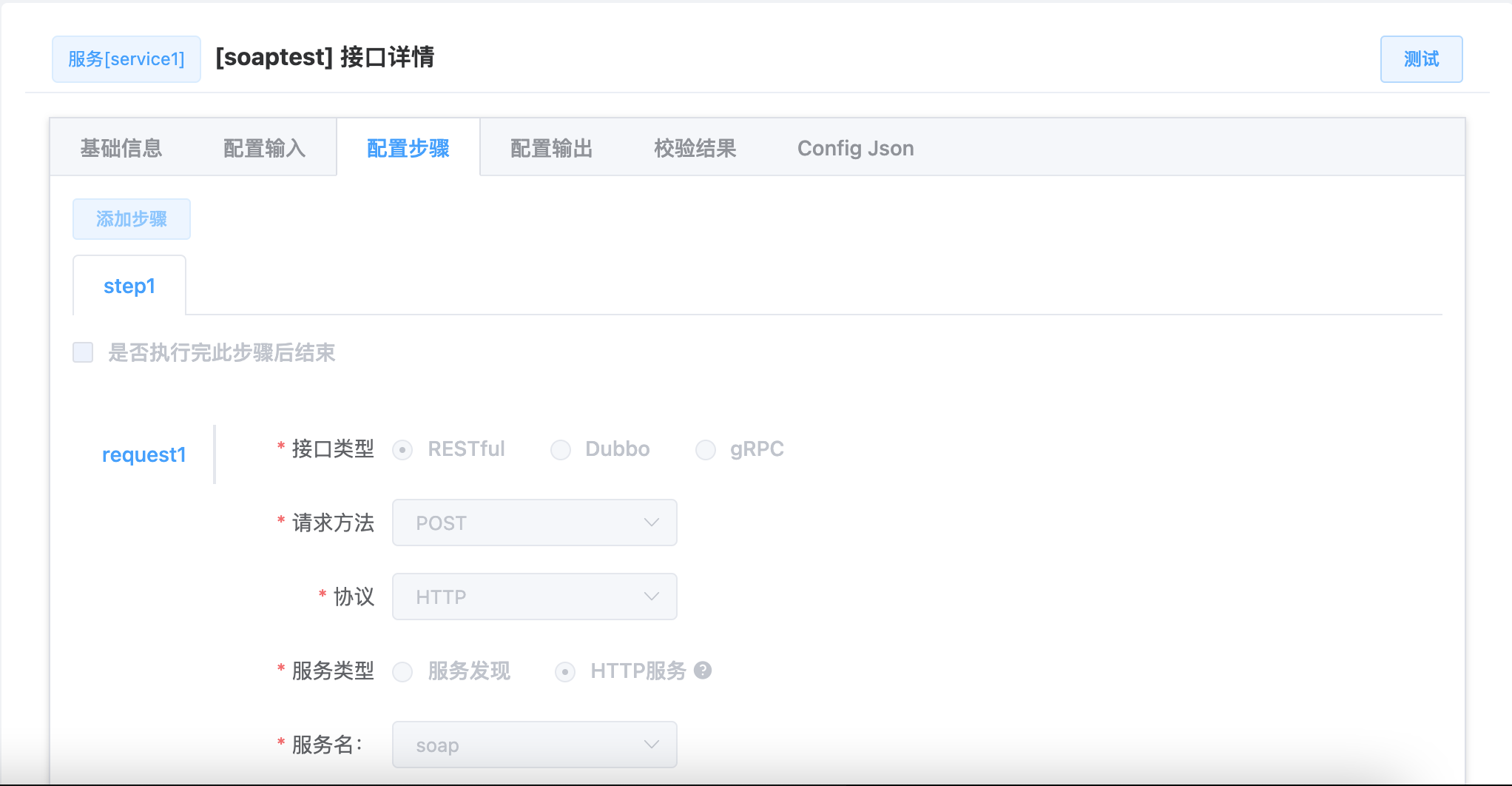Expand the 服务名 soap dropdown
The height and width of the screenshot is (786, 1512).
click(x=534, y=745)
